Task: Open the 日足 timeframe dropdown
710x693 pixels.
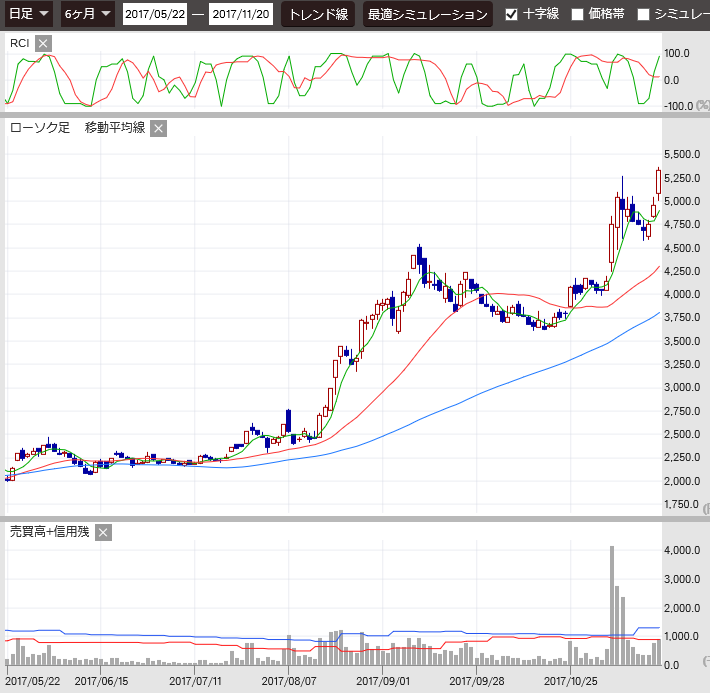Action: [29, 14]
